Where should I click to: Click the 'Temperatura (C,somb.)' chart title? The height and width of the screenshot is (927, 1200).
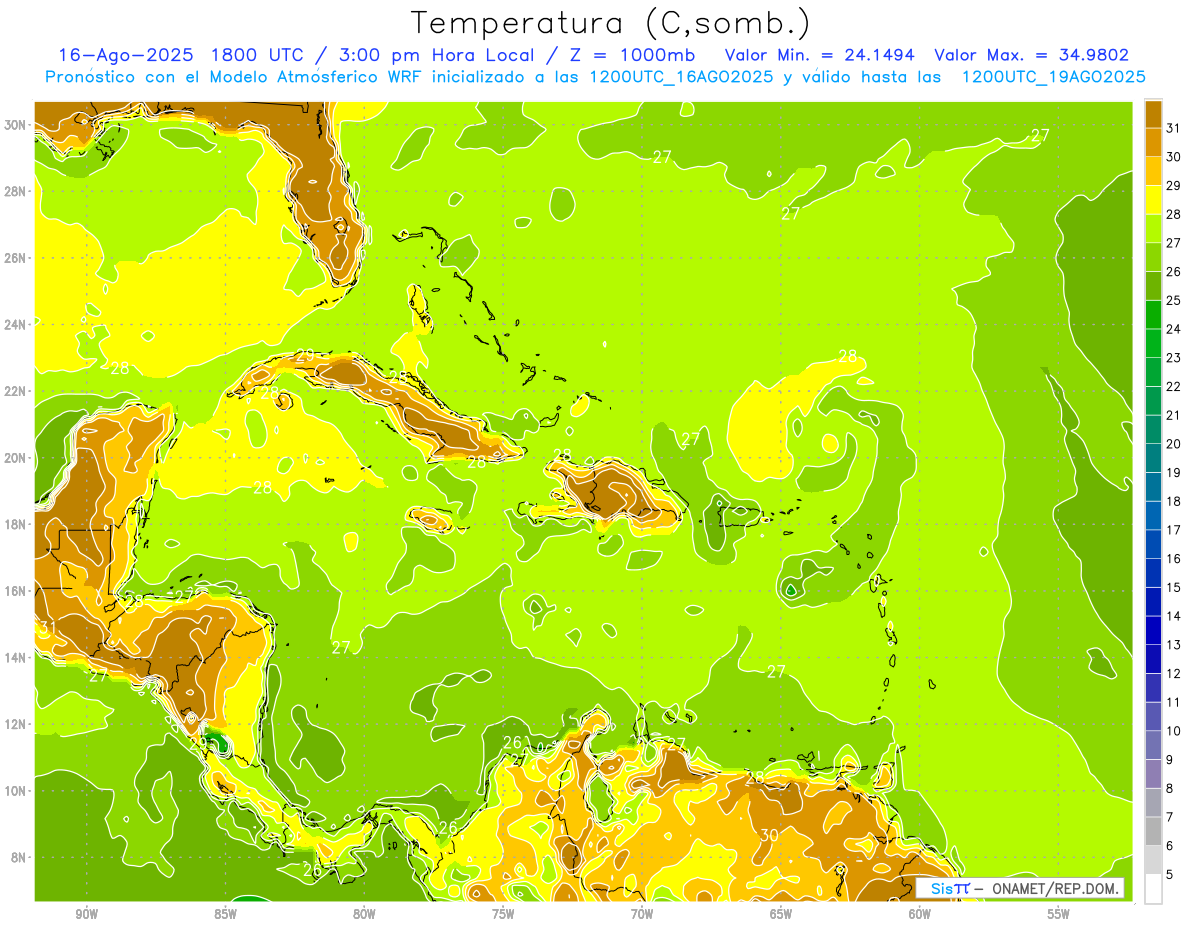click(x=611, y=23)
